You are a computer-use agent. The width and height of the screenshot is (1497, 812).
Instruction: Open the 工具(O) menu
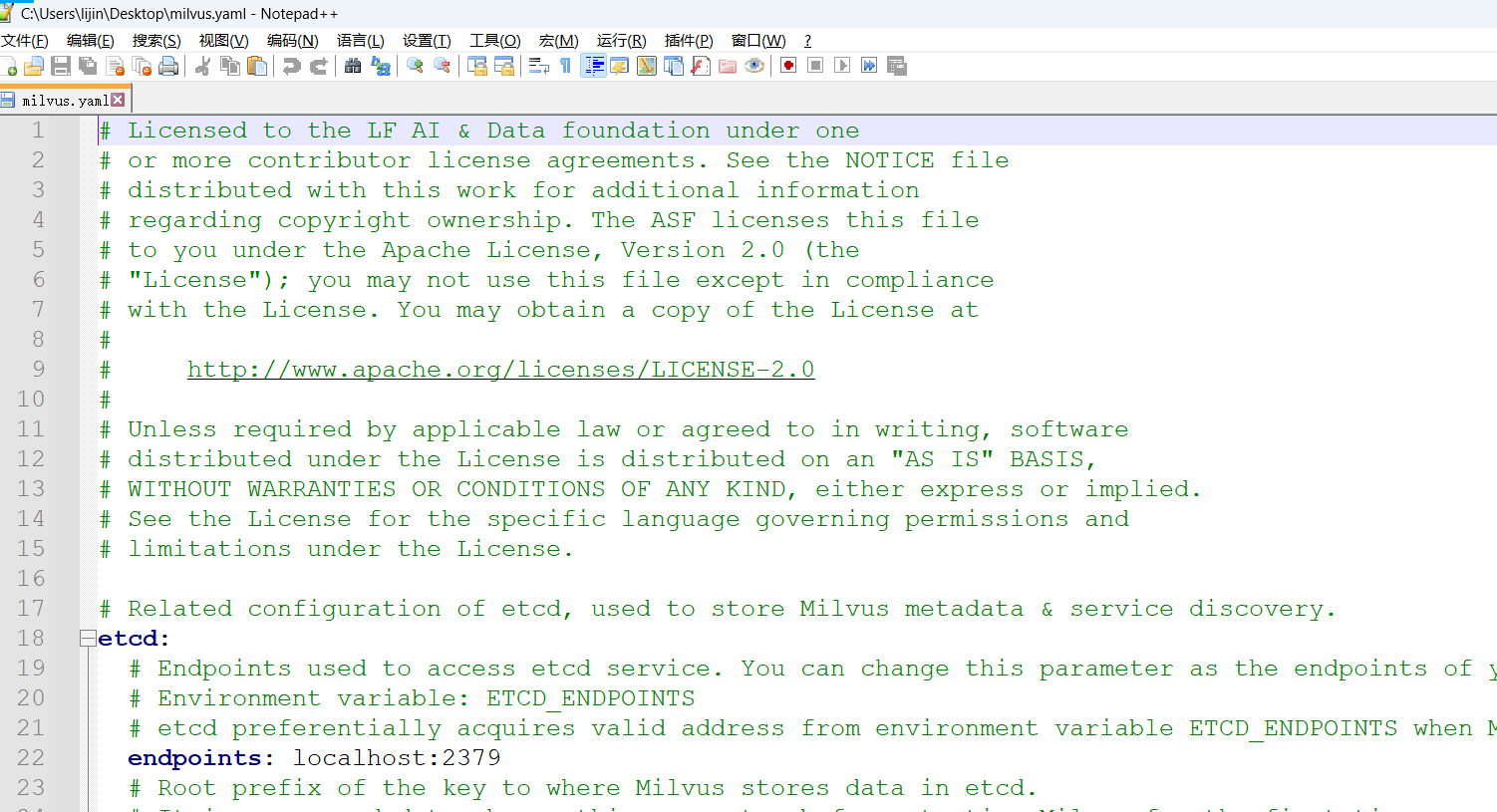tap(495, 41)
